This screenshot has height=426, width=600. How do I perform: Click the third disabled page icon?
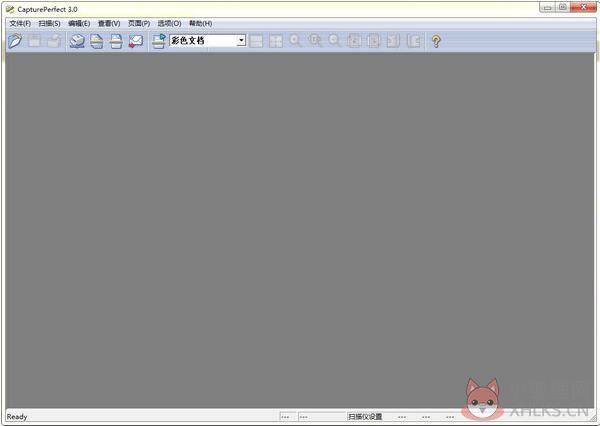[393, 41]
